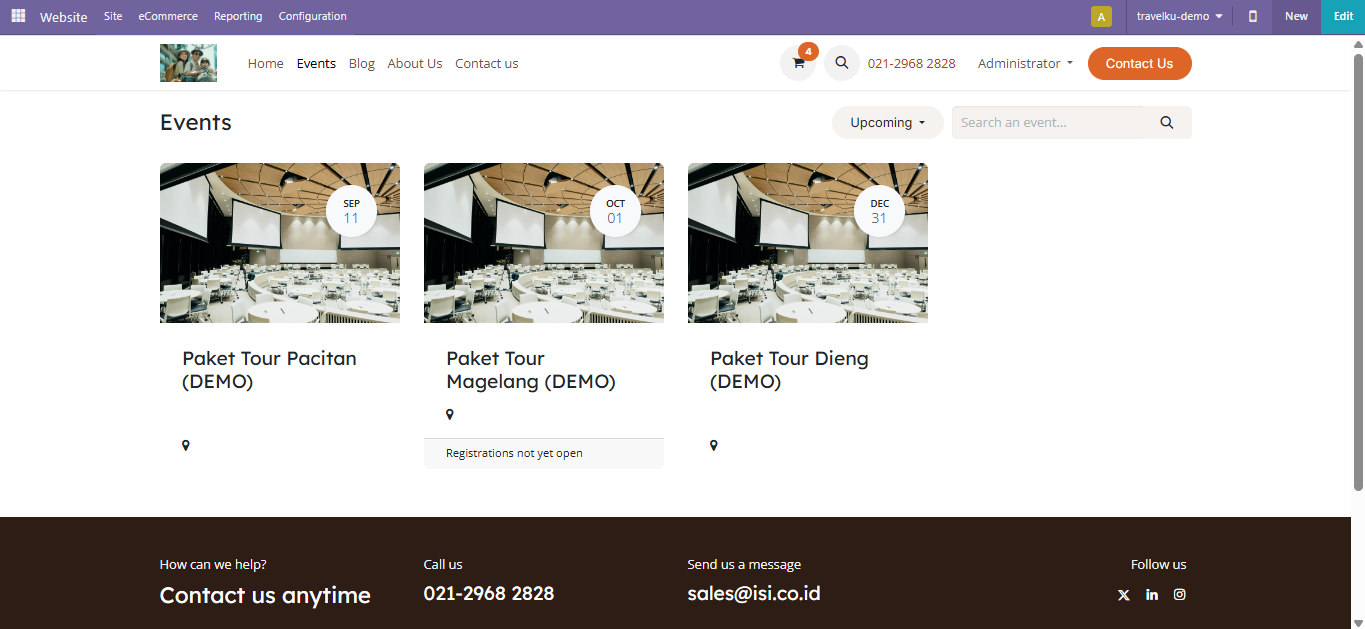Viewport: 1365px width, 629px height.
Task: Open the apps grid menu icon
Action: pos(18,16)
